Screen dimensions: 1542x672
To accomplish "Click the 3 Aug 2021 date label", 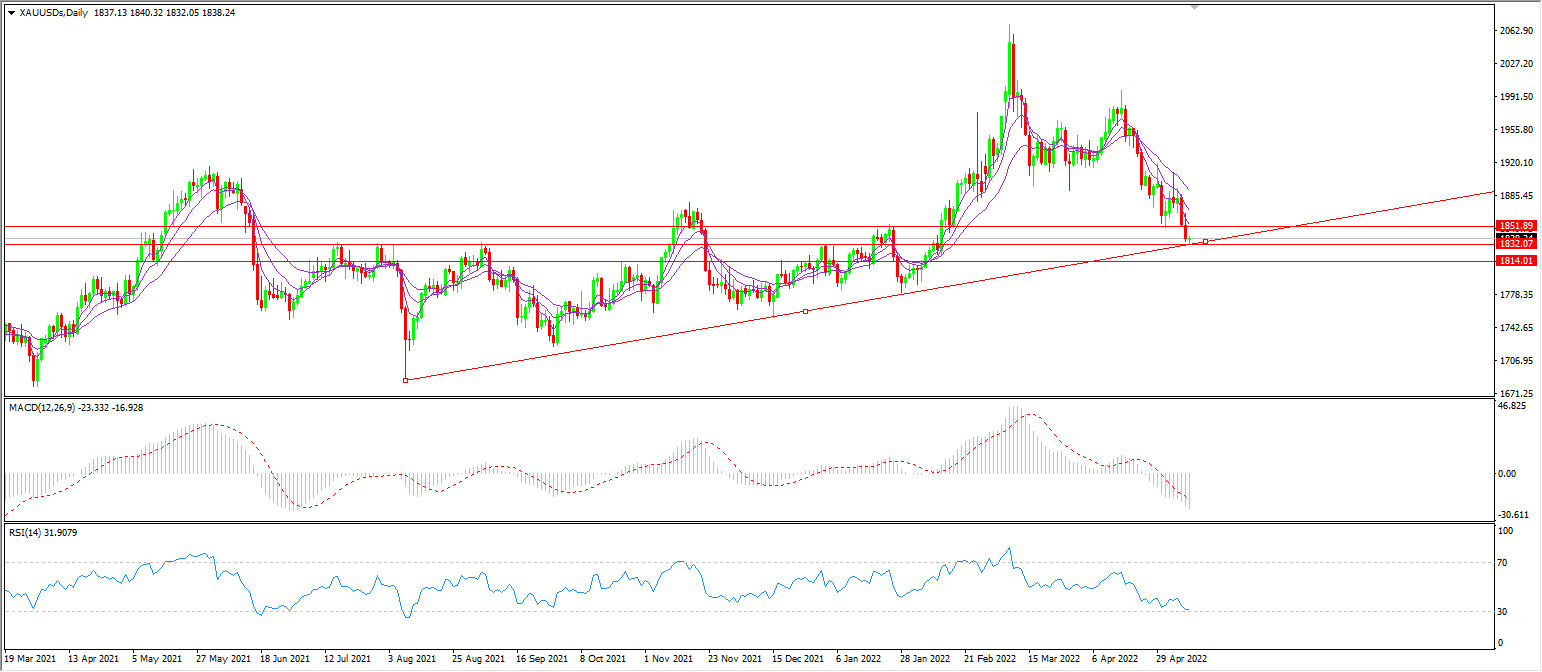I will tap(411, 660).
